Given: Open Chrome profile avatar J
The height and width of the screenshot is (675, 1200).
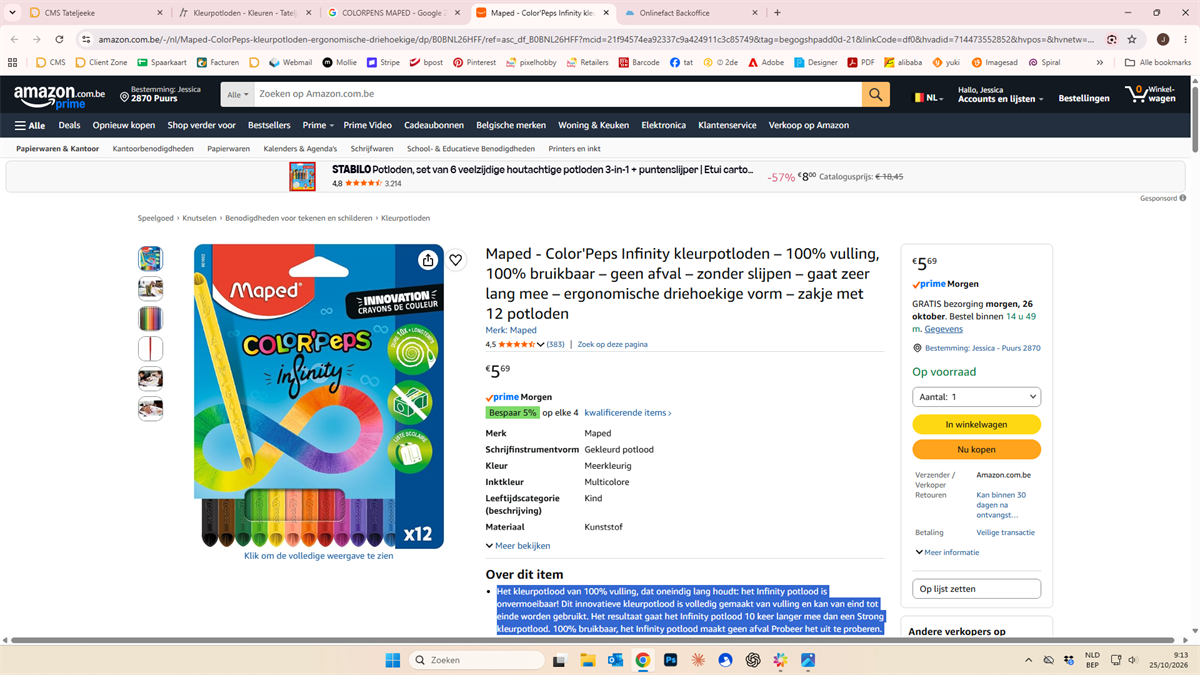Looking at the screenshot, I should (x=1162, y=39).
